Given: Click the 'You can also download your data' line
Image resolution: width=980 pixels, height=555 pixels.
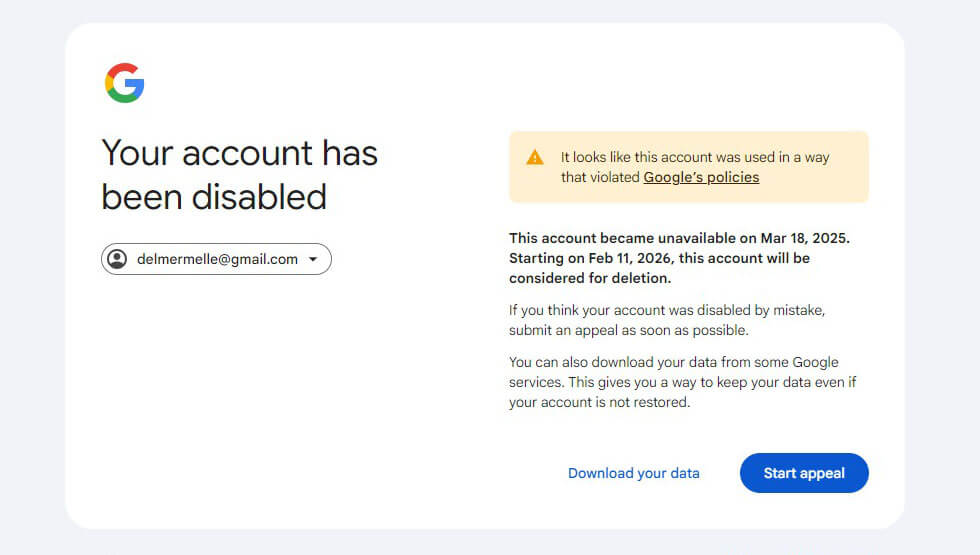Looking at the screenshot, I should 674,362.
